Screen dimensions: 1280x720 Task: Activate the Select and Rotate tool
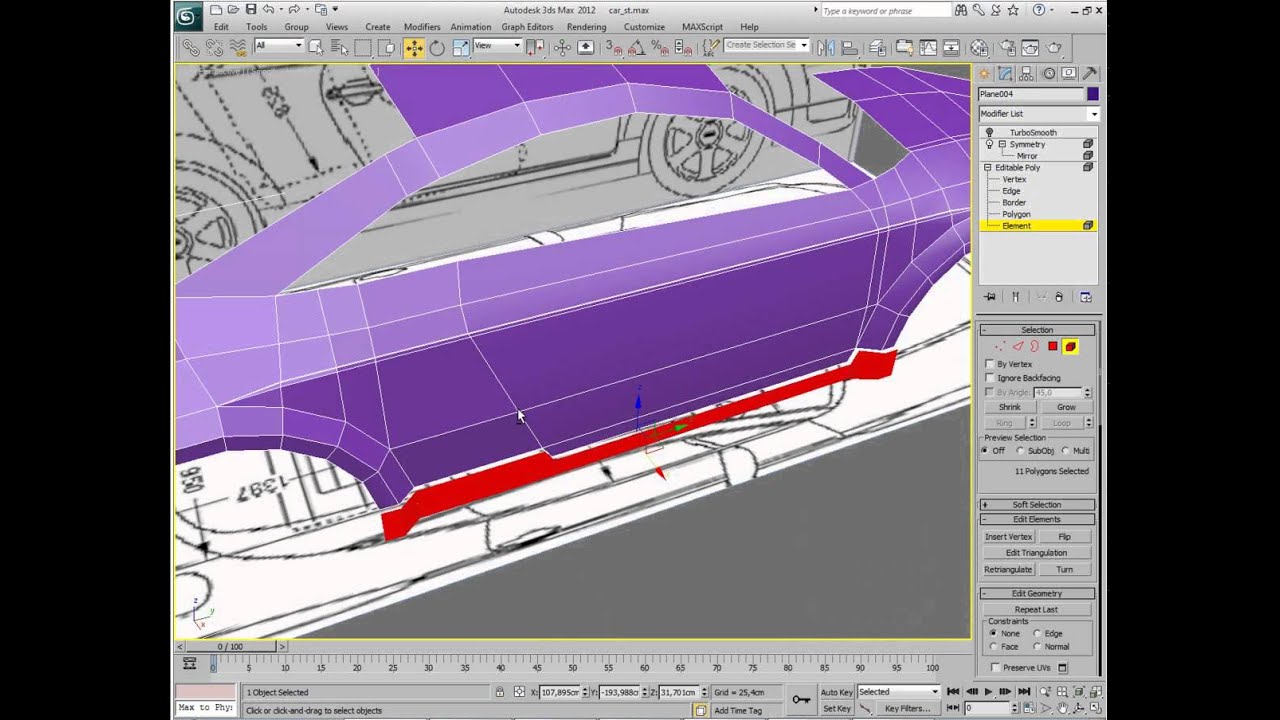[437, 47]
